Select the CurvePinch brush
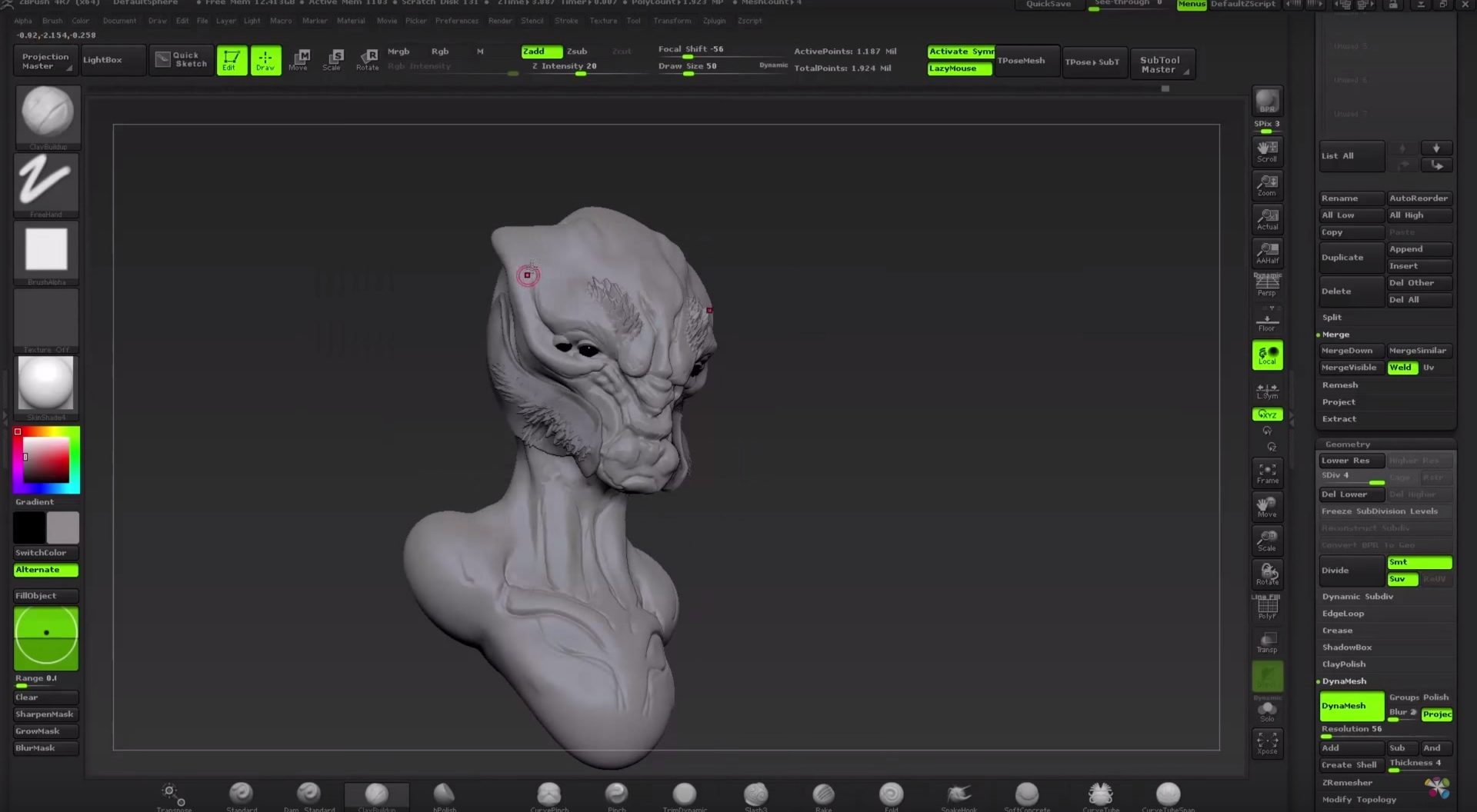Image resolution: width=1477 pixels, height=812 pixels. coord(549,796)
